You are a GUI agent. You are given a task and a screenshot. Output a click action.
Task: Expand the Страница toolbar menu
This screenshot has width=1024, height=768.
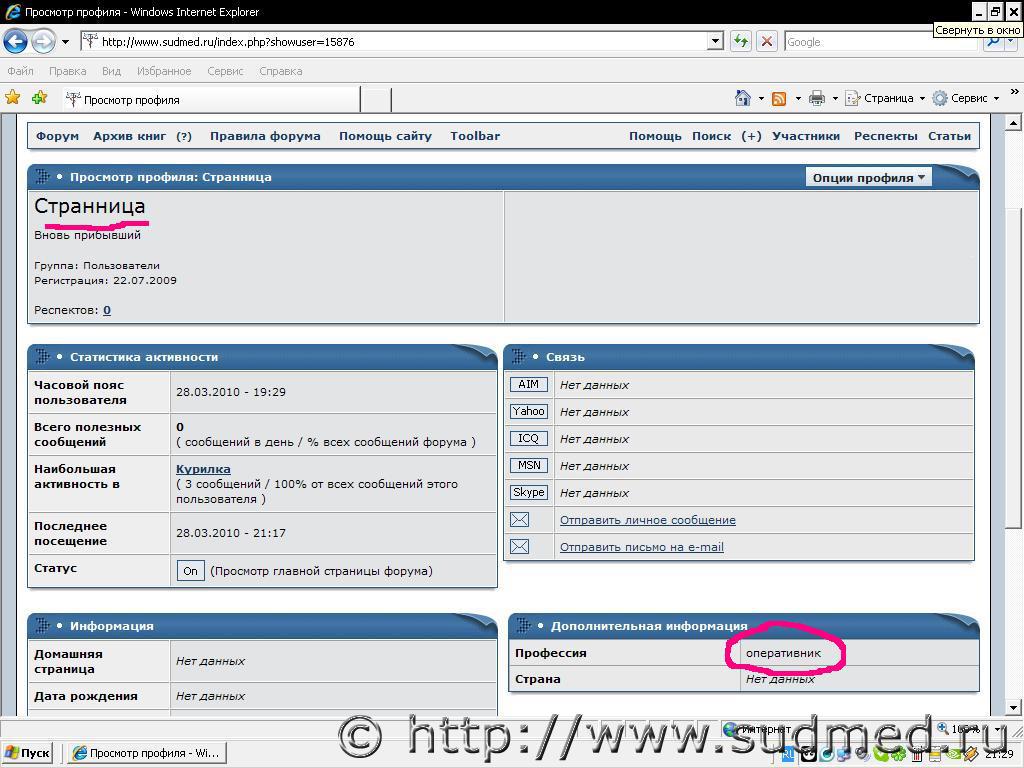[x=886, y=98]
